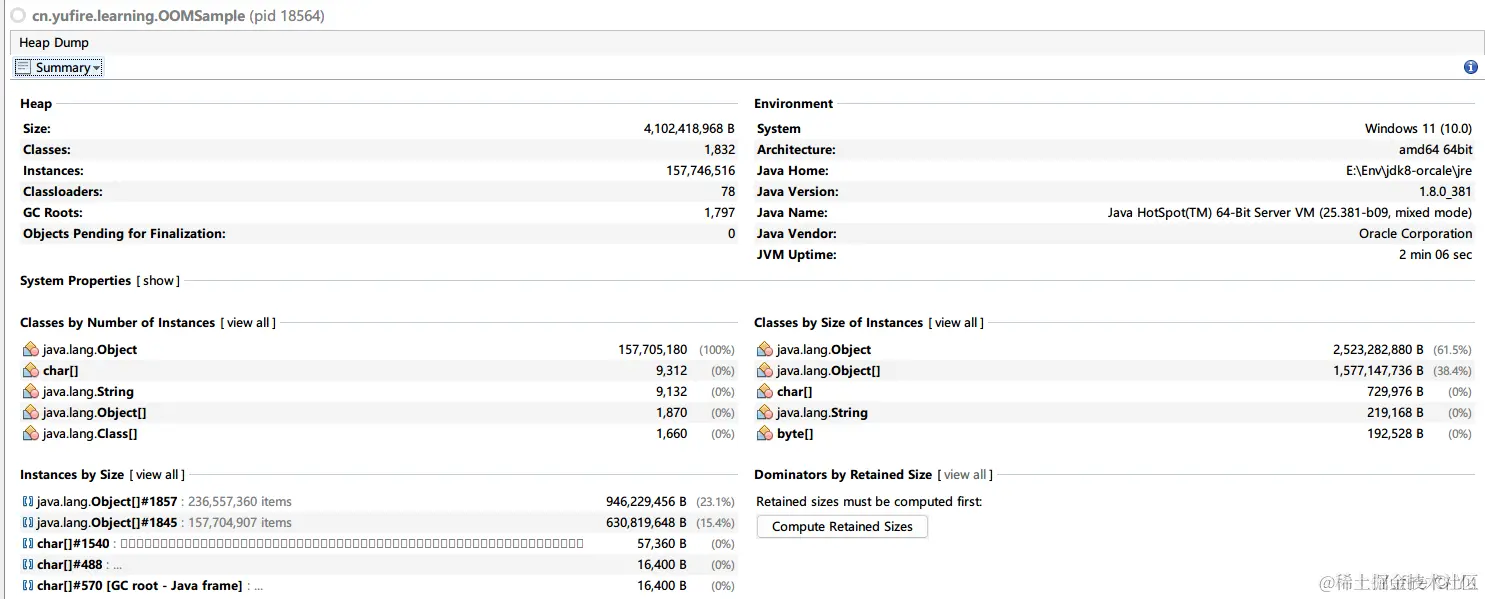Click class icon of java.lang.Object[] in Size of Instances
1485x599 pixels.
click(765, 371)
